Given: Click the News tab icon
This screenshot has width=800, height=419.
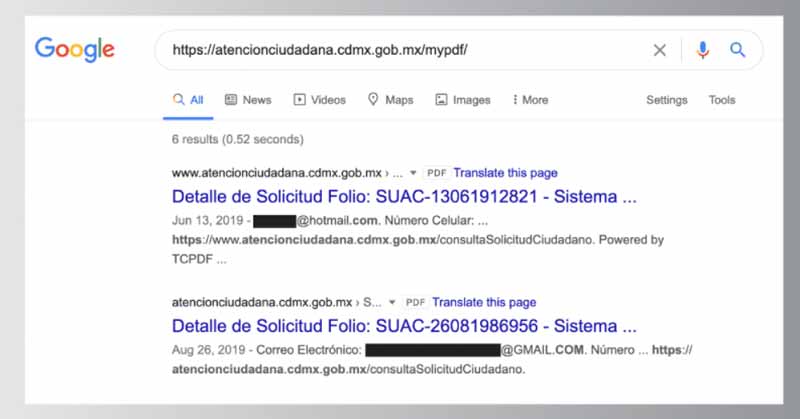Looking at the screenshot, I should point(231,100).
